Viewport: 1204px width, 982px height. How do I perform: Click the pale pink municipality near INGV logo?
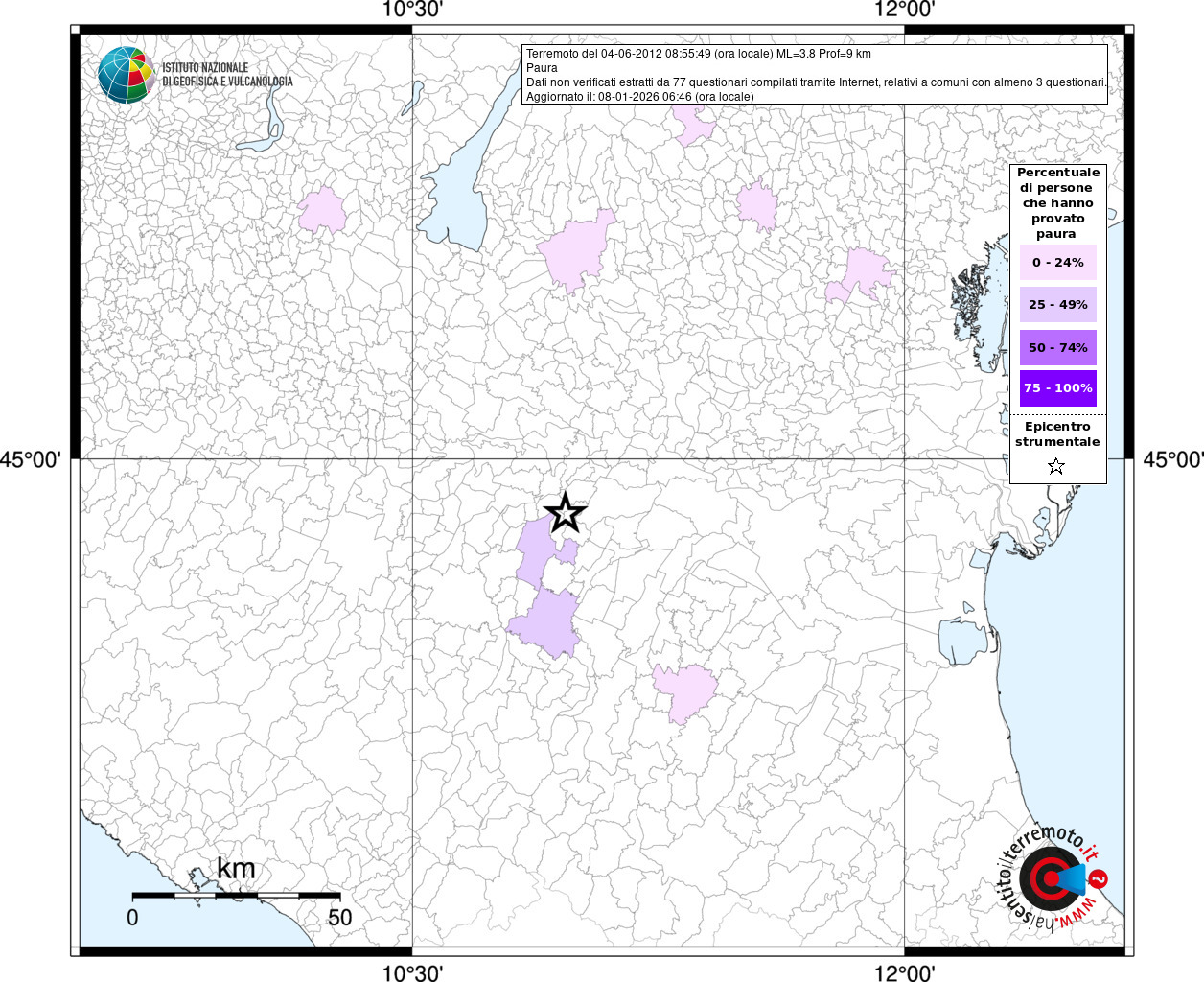click(321, 209)
